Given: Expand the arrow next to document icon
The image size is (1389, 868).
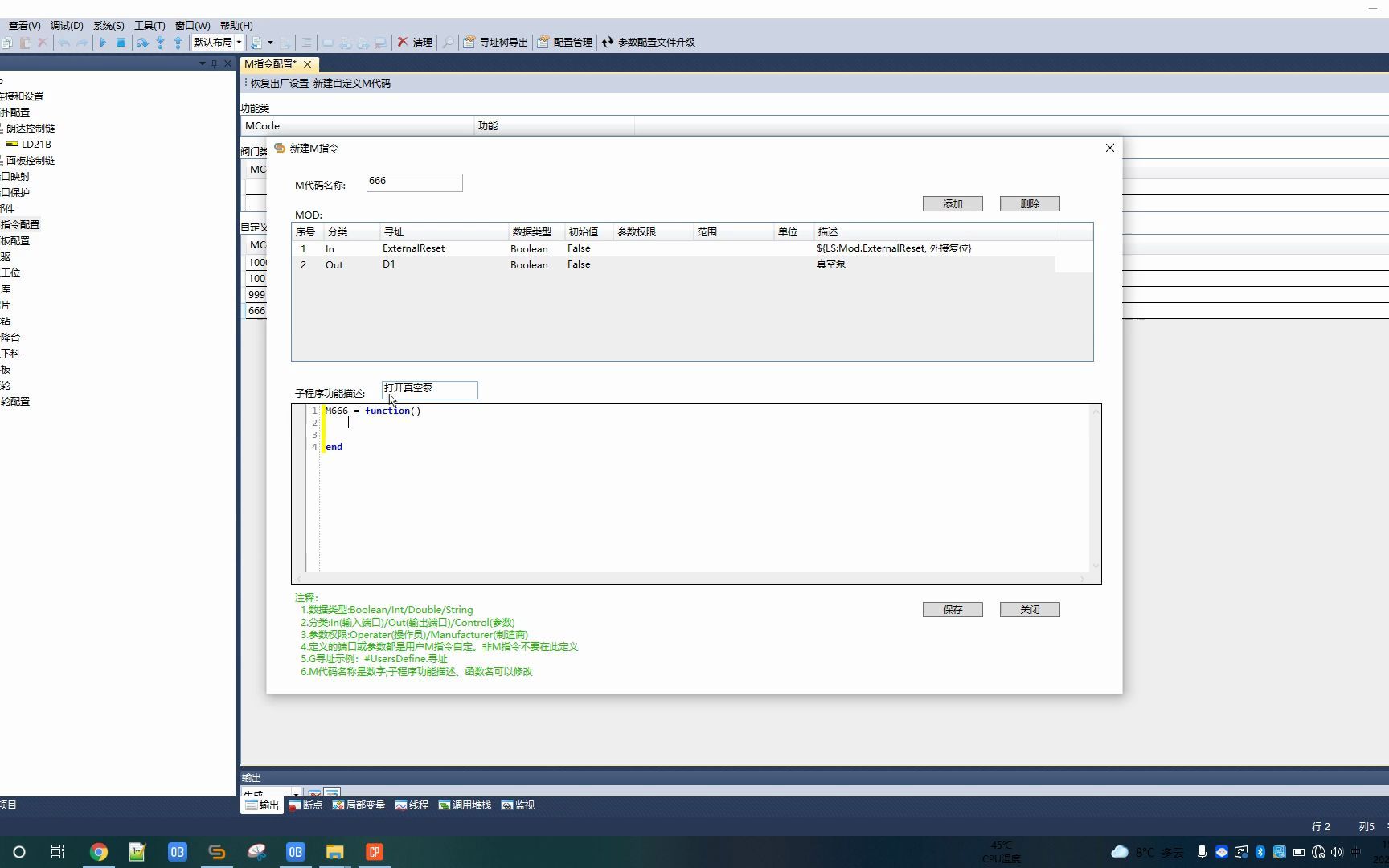Looking at the screenshot, I should [270, 42].
